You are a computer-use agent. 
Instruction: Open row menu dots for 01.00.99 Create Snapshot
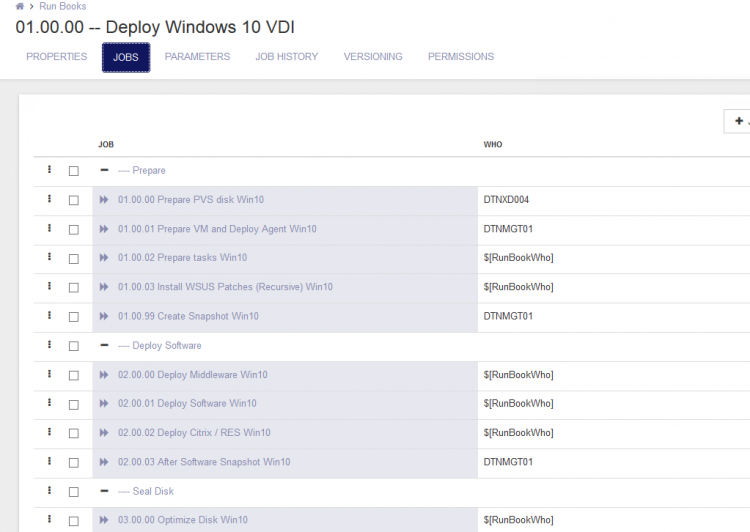49,316
